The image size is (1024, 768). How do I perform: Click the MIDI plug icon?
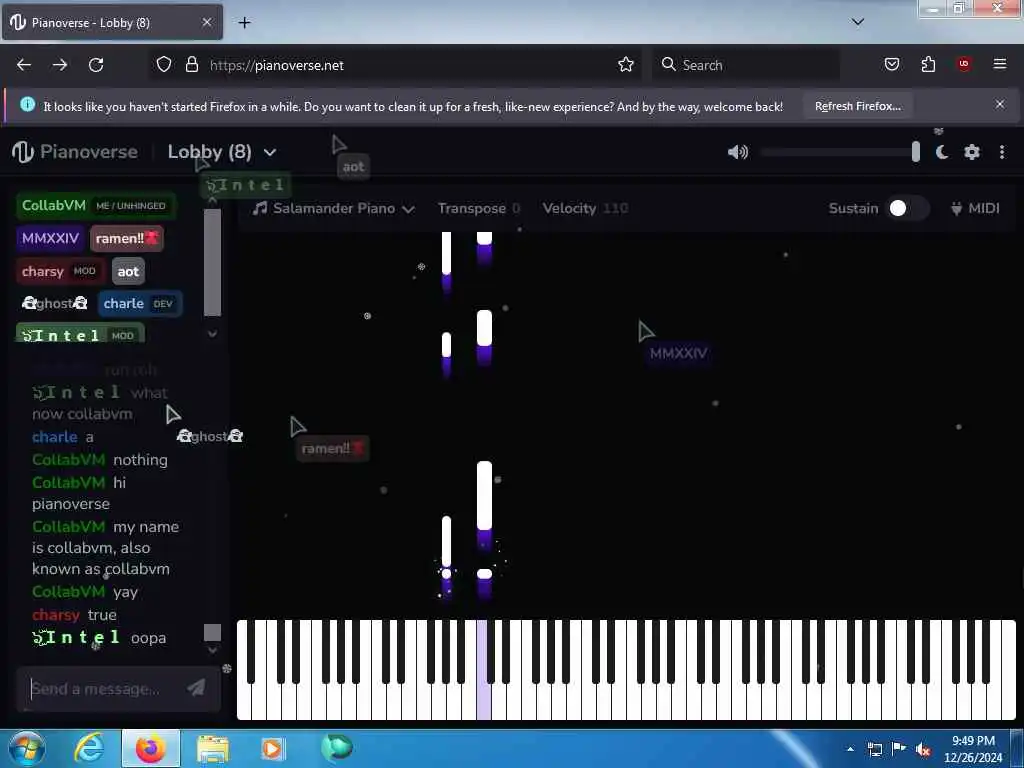957,208
